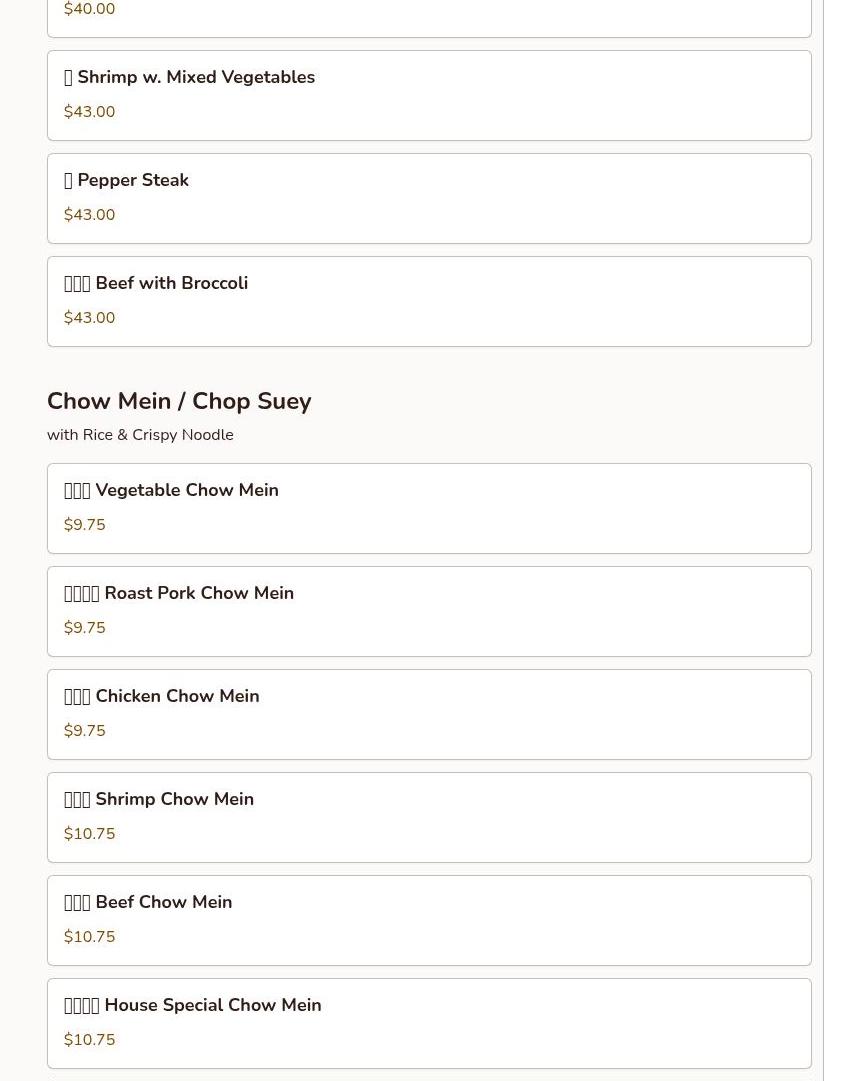Screen dimensions: 844x1081
Task: Click the $9.75 price under Roast Pork
Action: click(x=84, y=628)
